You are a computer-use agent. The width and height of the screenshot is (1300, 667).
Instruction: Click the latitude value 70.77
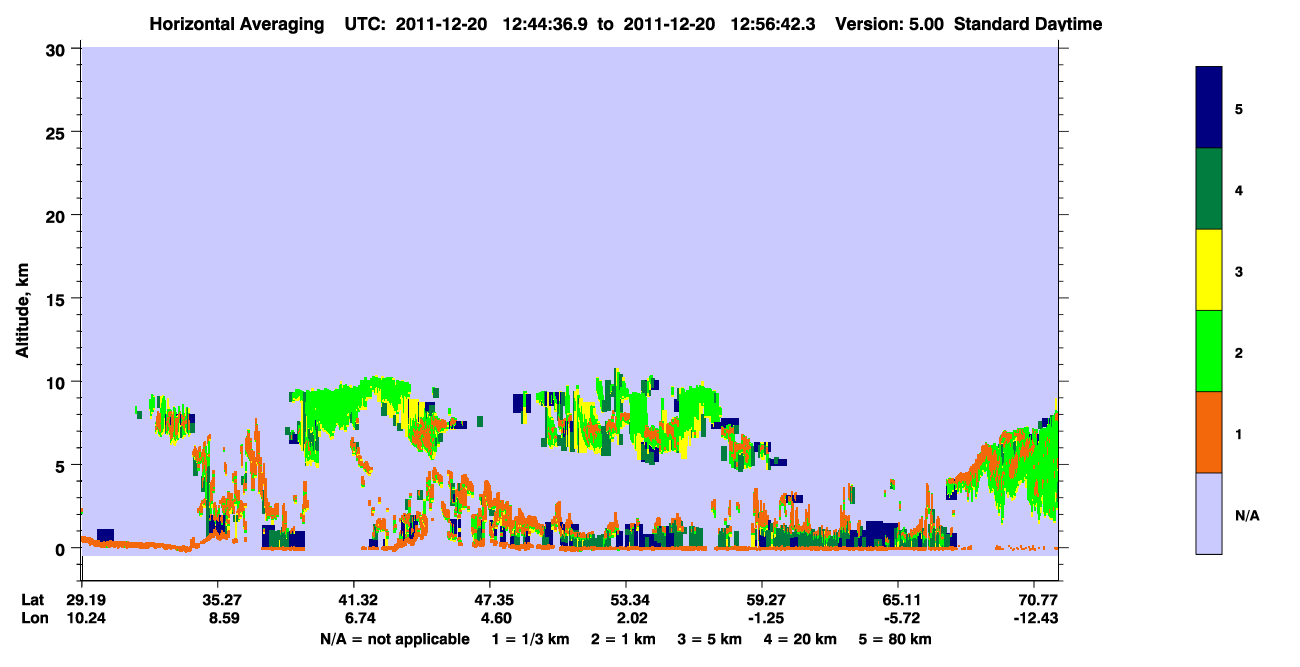tap(1039, 600)
